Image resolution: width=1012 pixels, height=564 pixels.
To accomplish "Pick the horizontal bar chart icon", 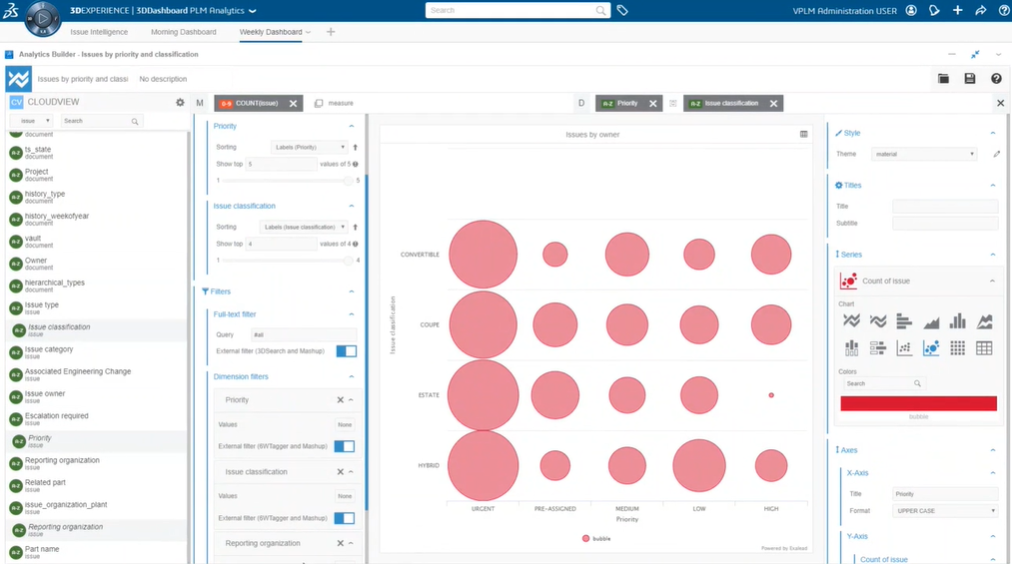I will (x=904, y=321).
